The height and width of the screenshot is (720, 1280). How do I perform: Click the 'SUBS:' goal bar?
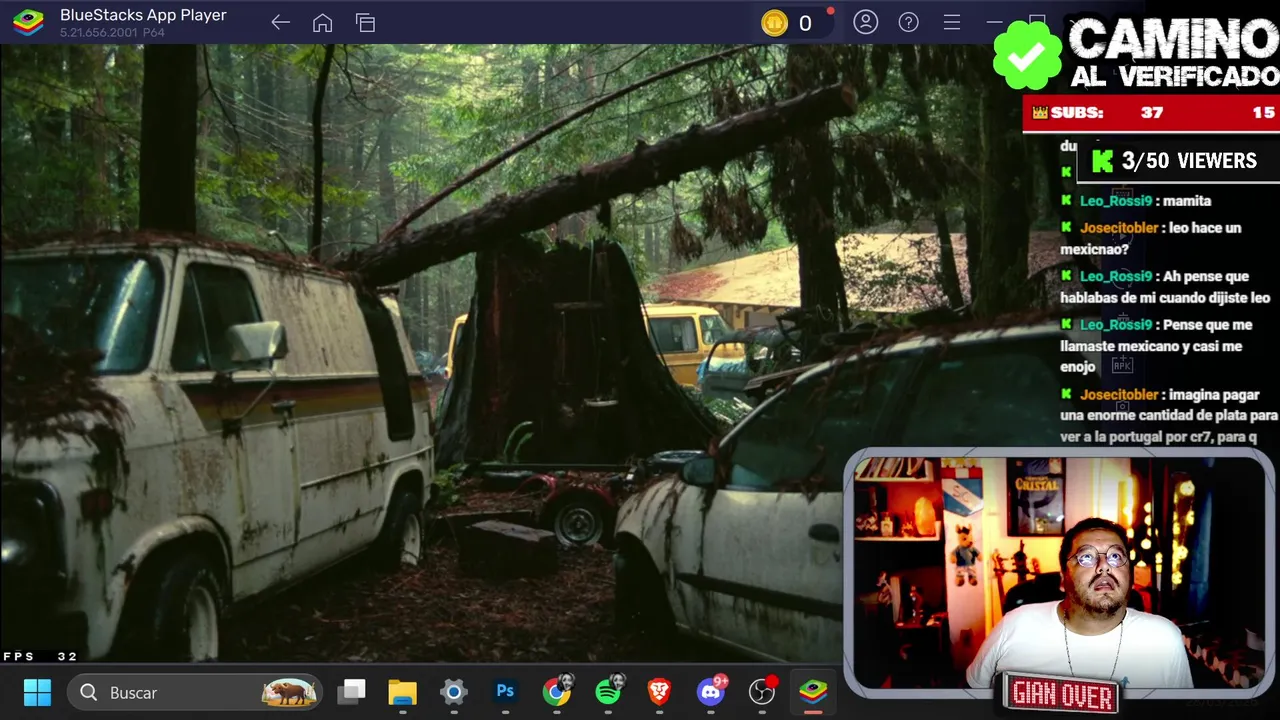coord(1151,113)
